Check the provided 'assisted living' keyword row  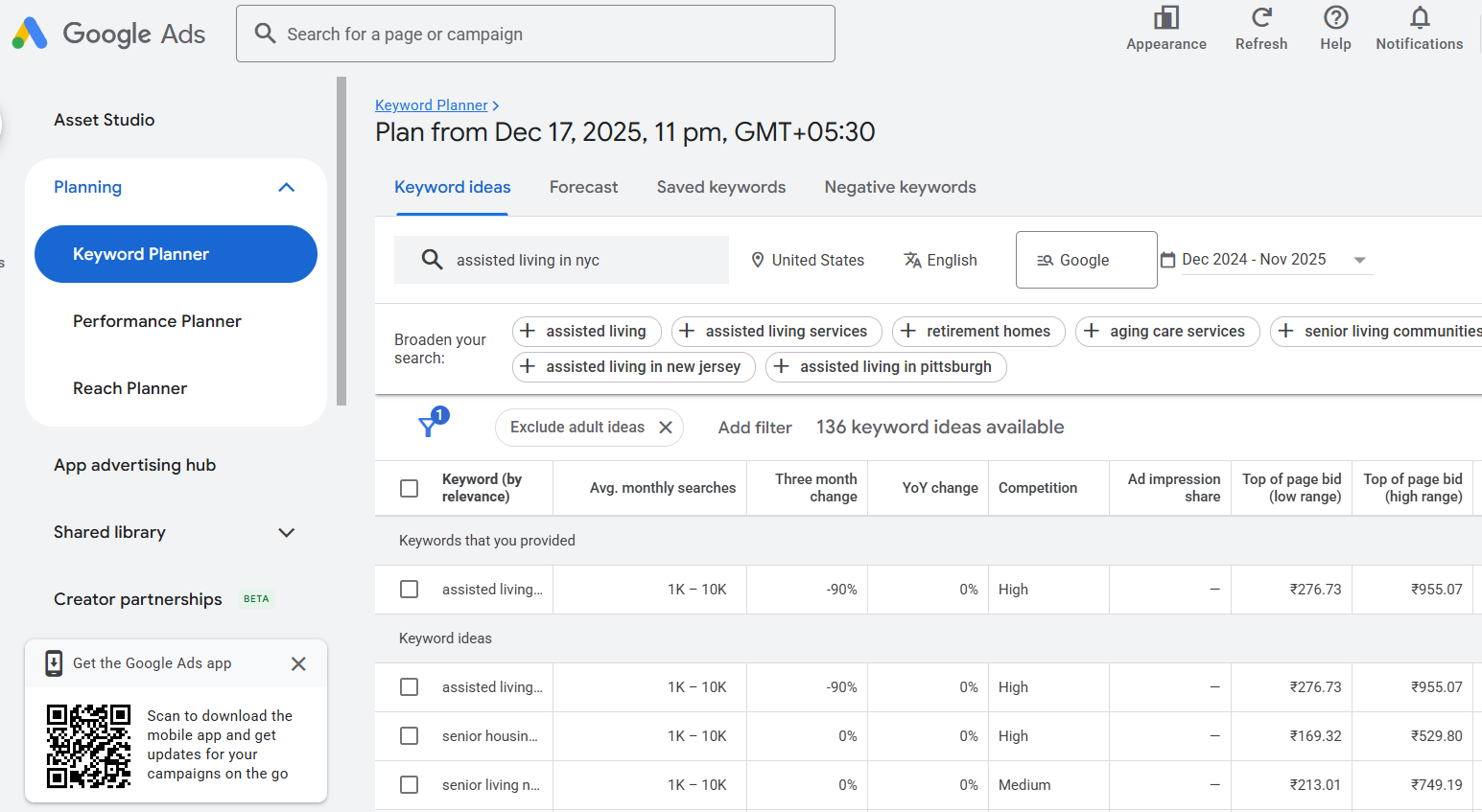click(410, 590)
